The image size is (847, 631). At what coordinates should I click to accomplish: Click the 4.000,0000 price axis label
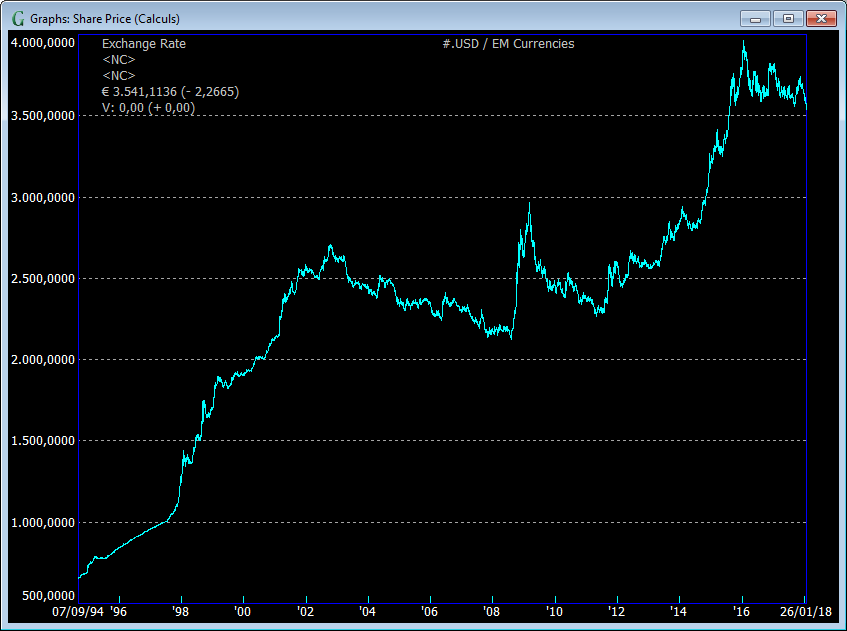pos(42,43)
